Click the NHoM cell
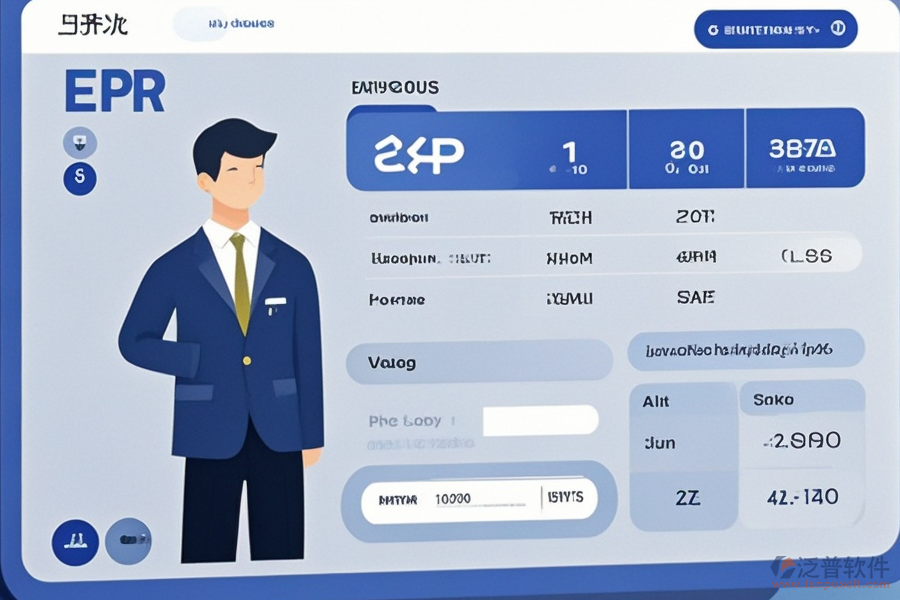The image size is (900, 600). pos(569,258)
